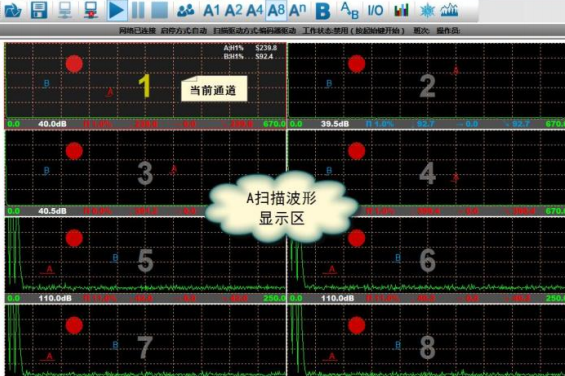The height and width of the screenshot is (376, 565).
Task: Select the An multi-channel view
Action: [298, 10]
